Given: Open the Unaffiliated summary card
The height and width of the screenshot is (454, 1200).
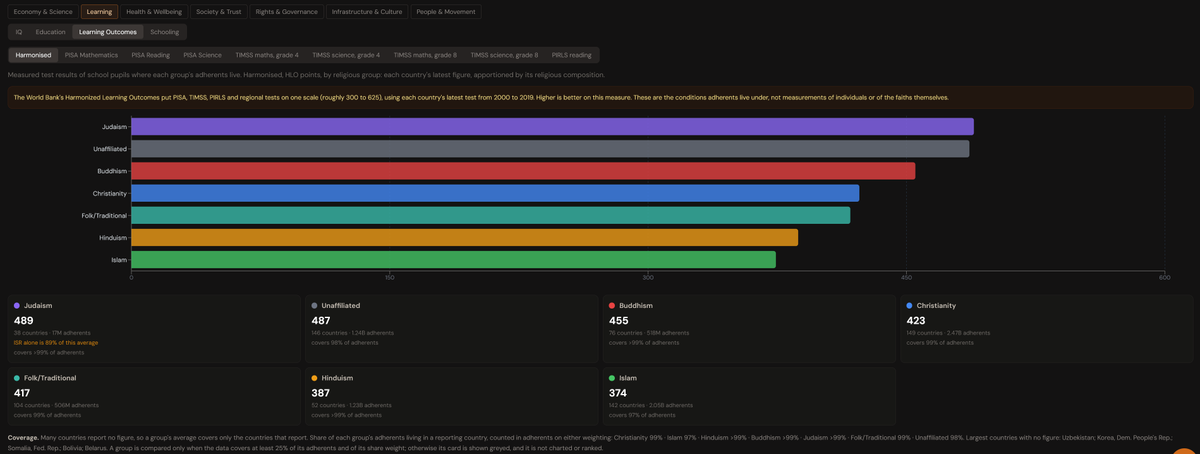Looking at the screenshot, I should click(x=451, y=328).
